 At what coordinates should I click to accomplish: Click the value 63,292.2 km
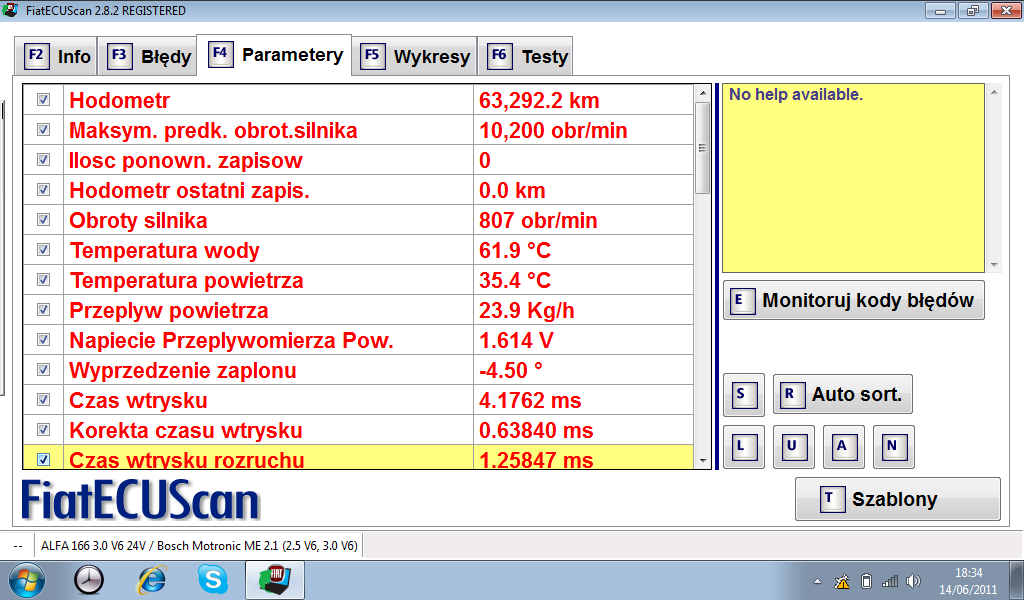pos(539,100)
